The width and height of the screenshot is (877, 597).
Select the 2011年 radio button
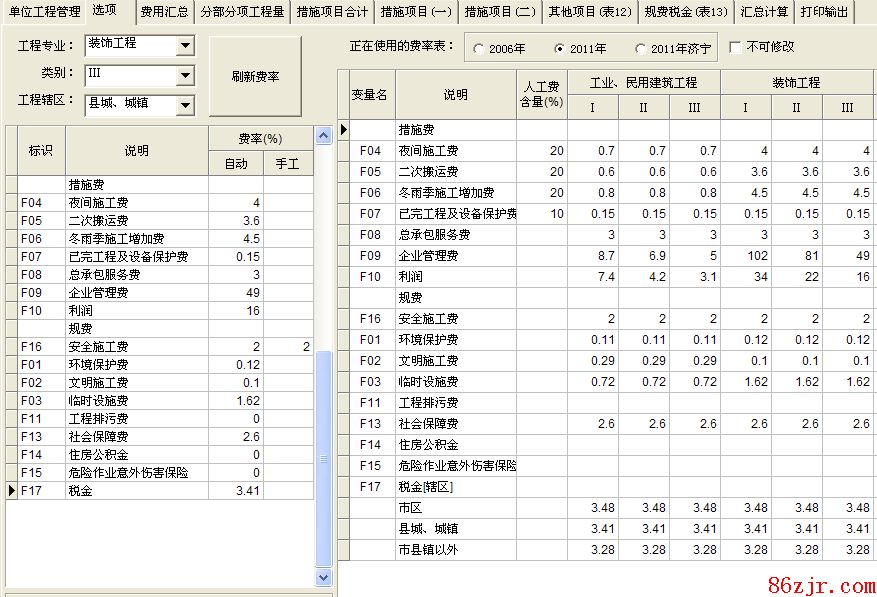click(x=559, y=48)
